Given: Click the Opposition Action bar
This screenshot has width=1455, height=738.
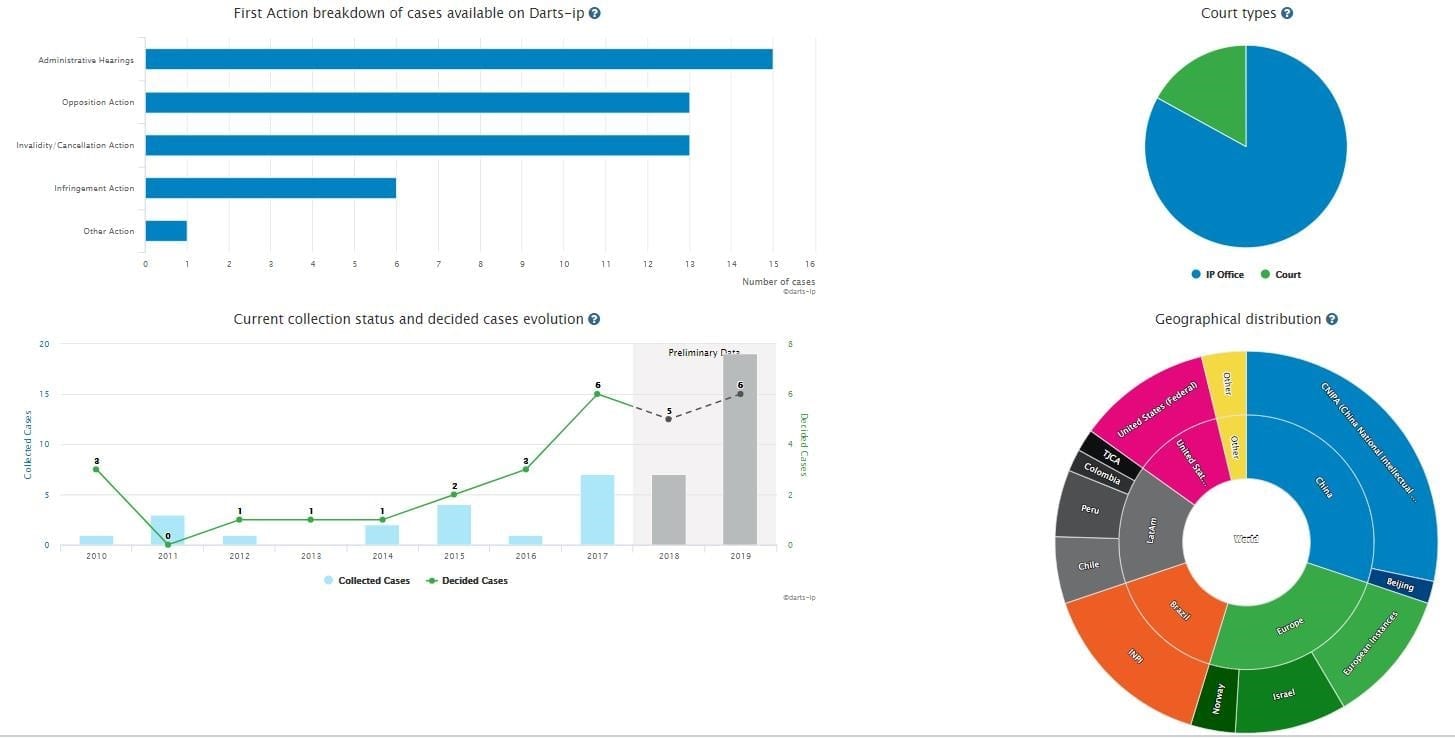Looking at the screenshot, I should (417, 102).
